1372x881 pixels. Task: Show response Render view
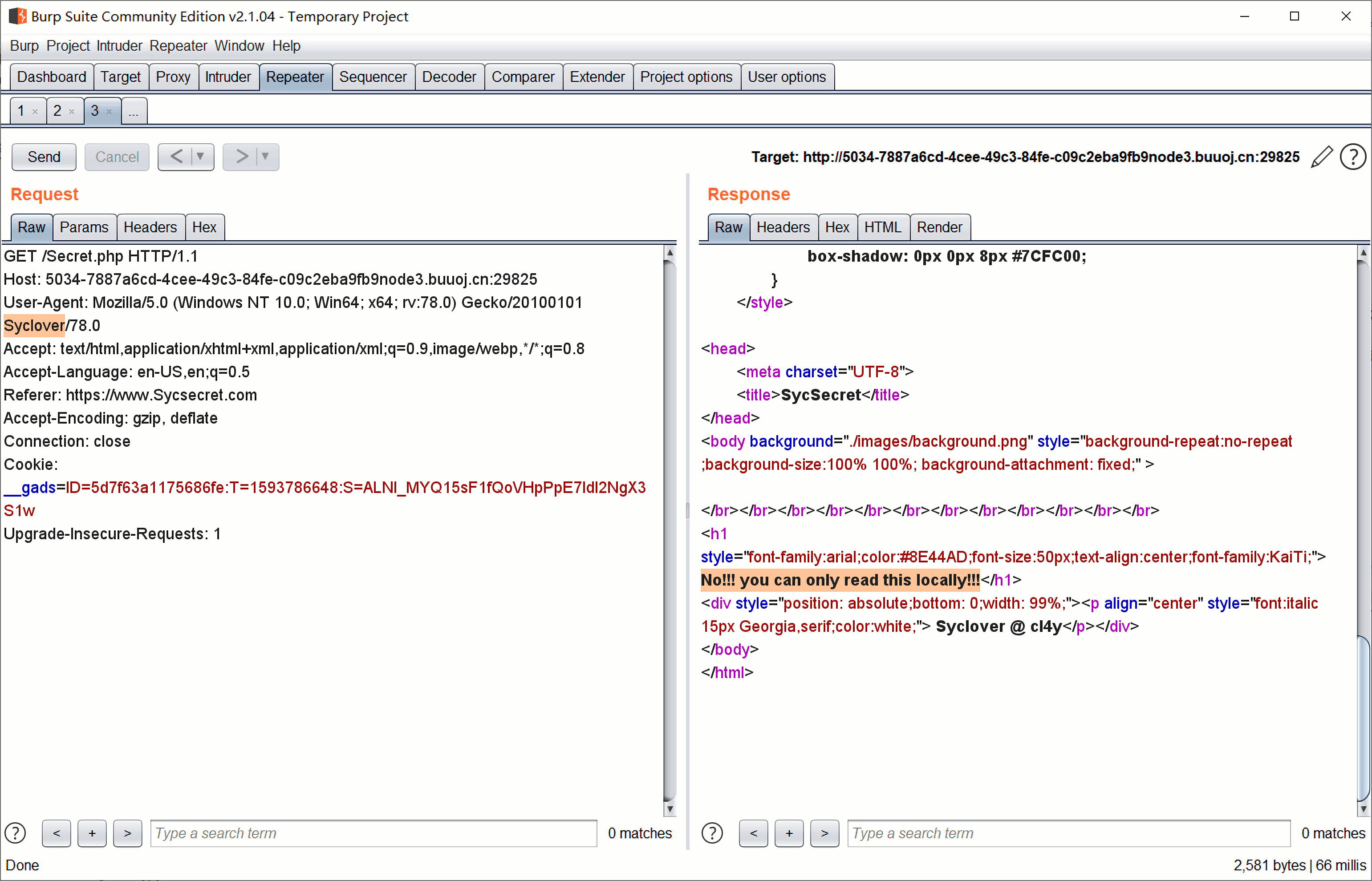point(939,227)
